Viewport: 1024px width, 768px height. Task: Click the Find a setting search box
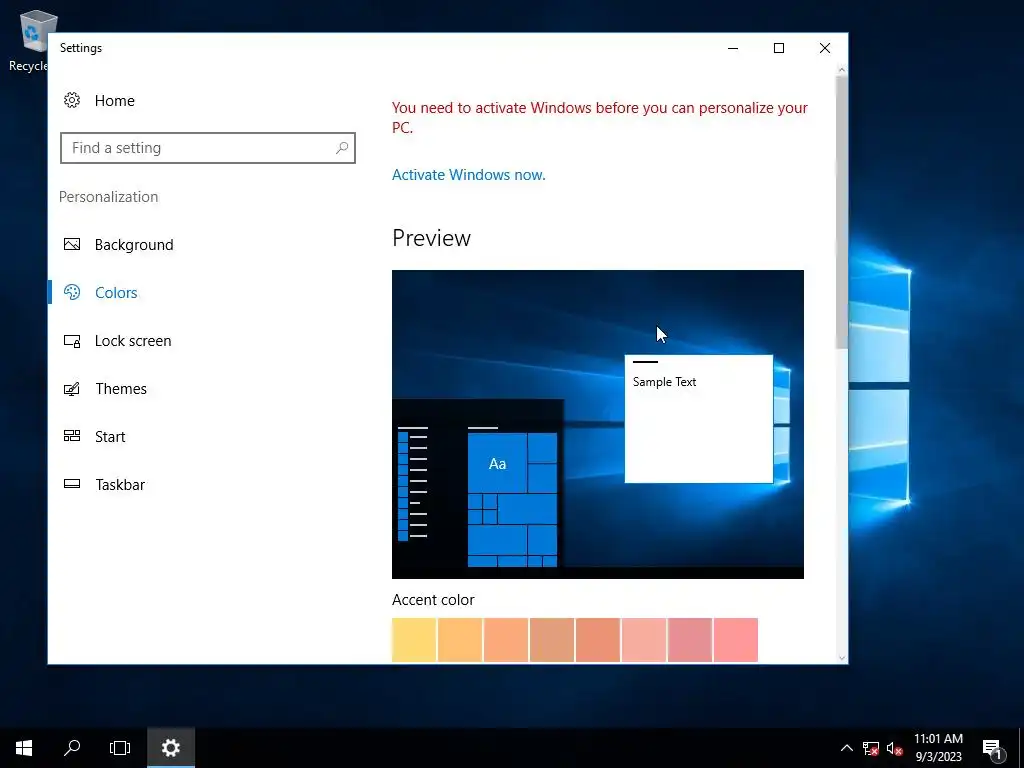pos(208,148)
